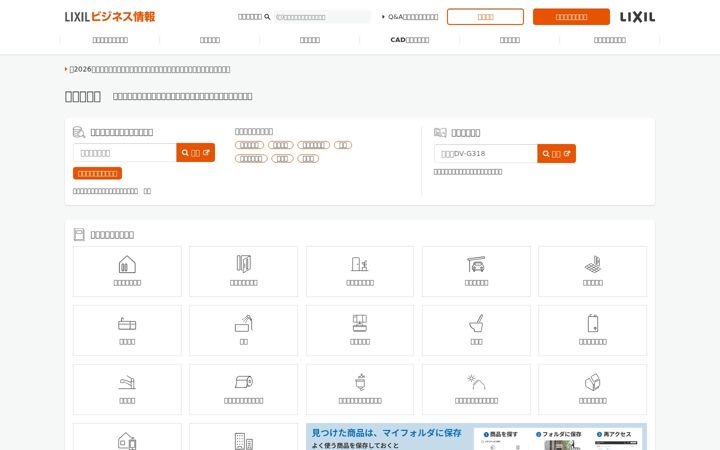Open the package box icon category

[592, 389]
